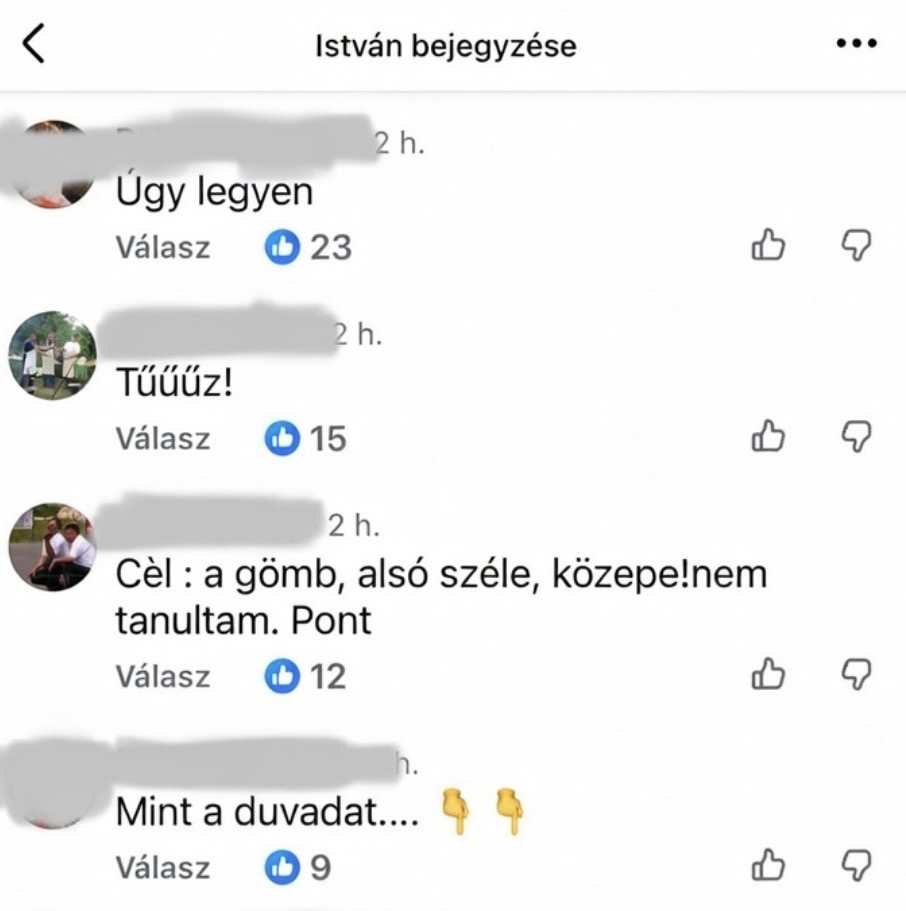Dislike the "Mint a duvadat" comment
The image size is (906, 911).
857,866
